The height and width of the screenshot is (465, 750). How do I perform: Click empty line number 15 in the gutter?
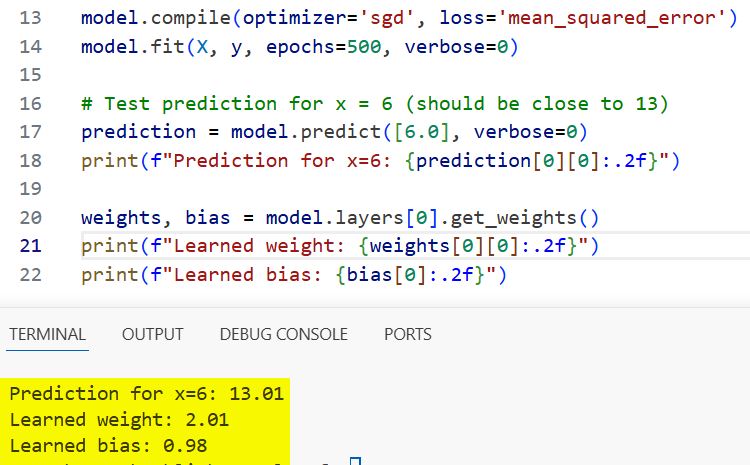coord(31,75)
